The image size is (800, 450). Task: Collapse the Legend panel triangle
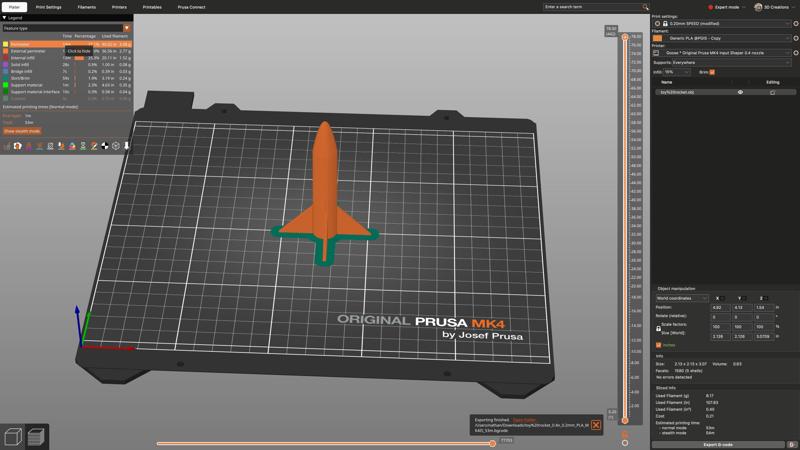click(4, 18)
